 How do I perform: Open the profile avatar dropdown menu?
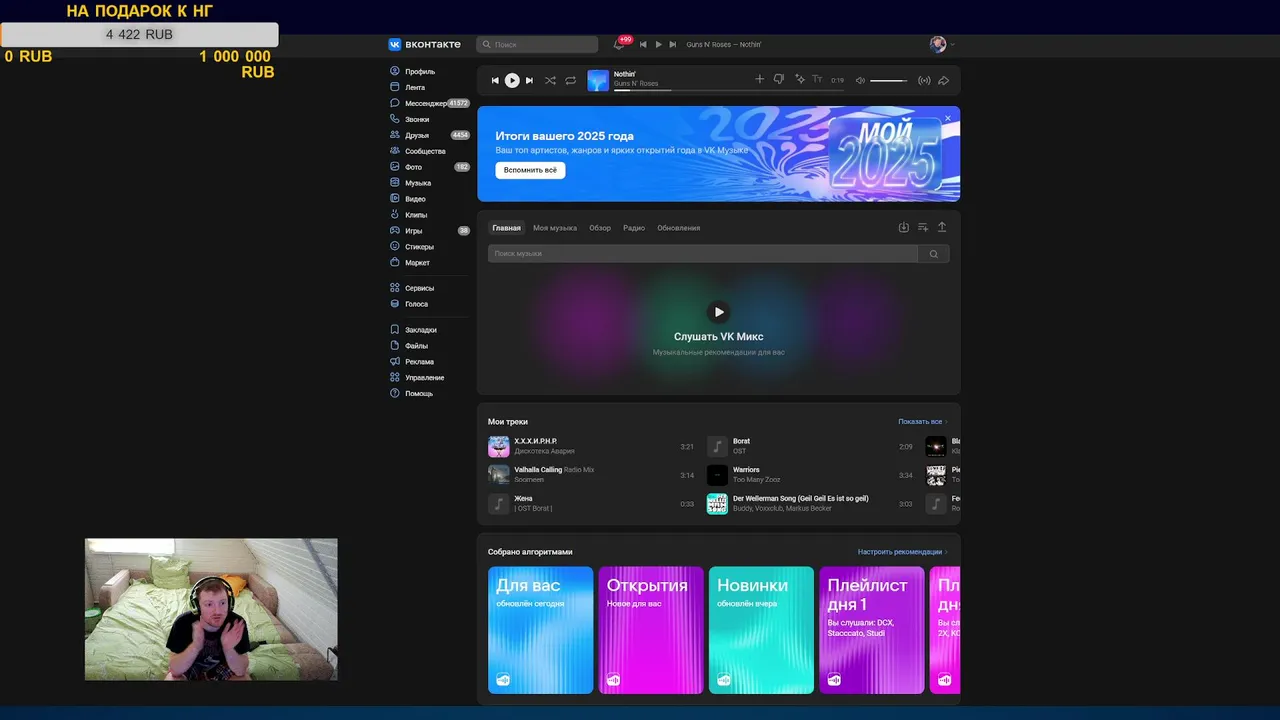(942, 44)
